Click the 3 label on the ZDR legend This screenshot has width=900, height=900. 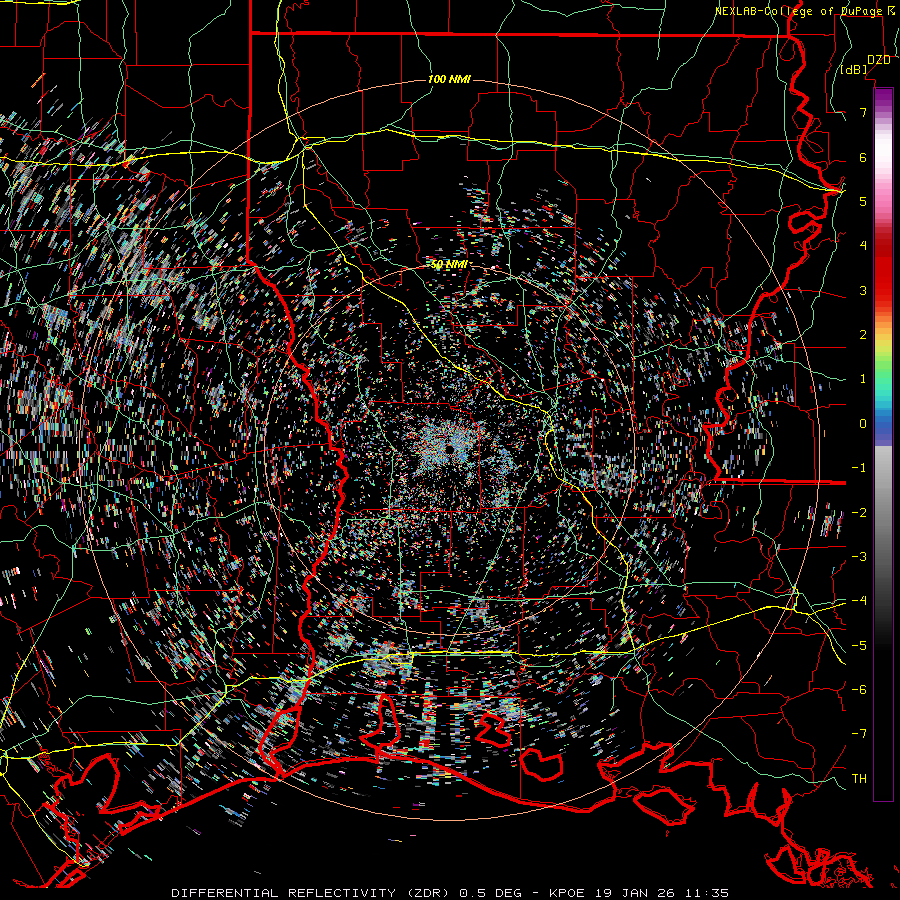(x=863, y=290)
